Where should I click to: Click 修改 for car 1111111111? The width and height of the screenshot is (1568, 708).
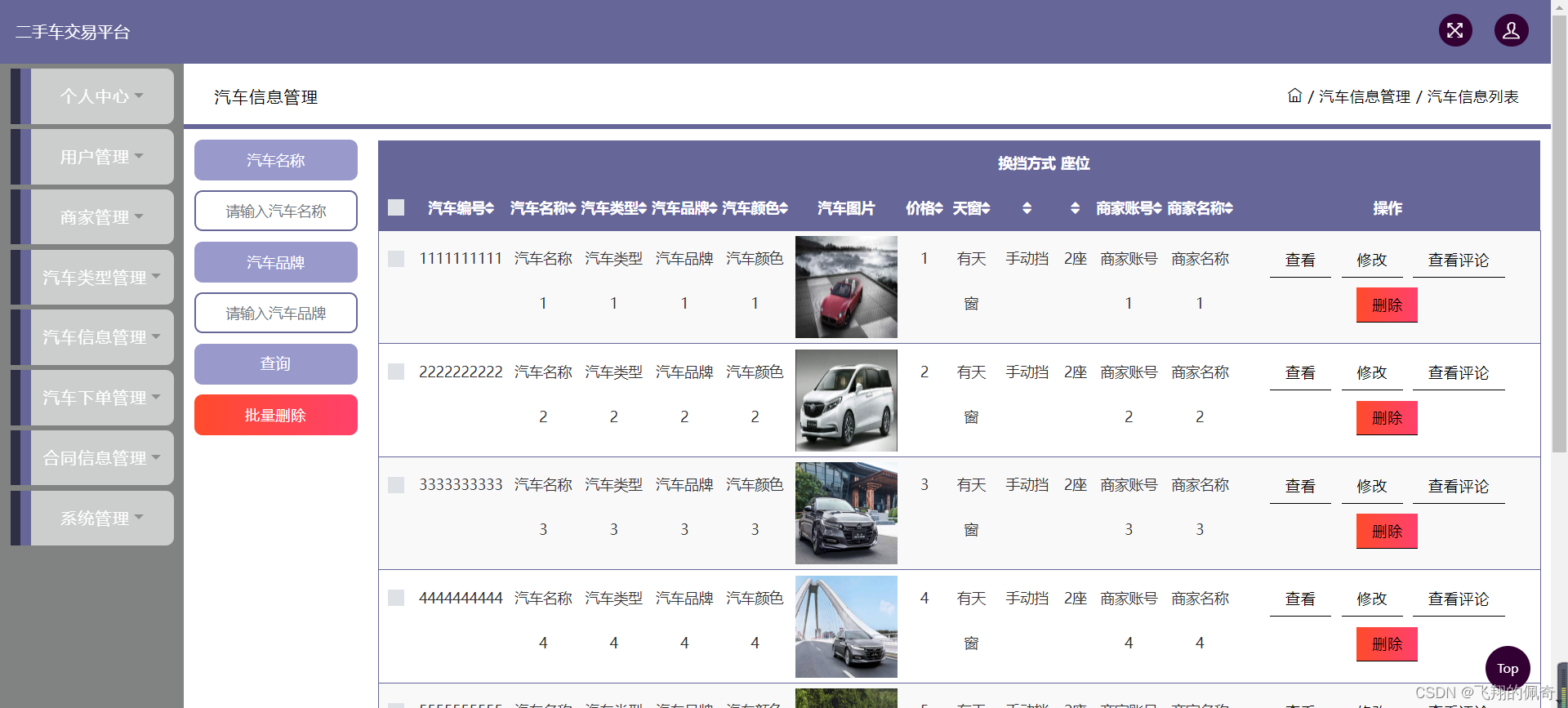tap(1372, 260)
